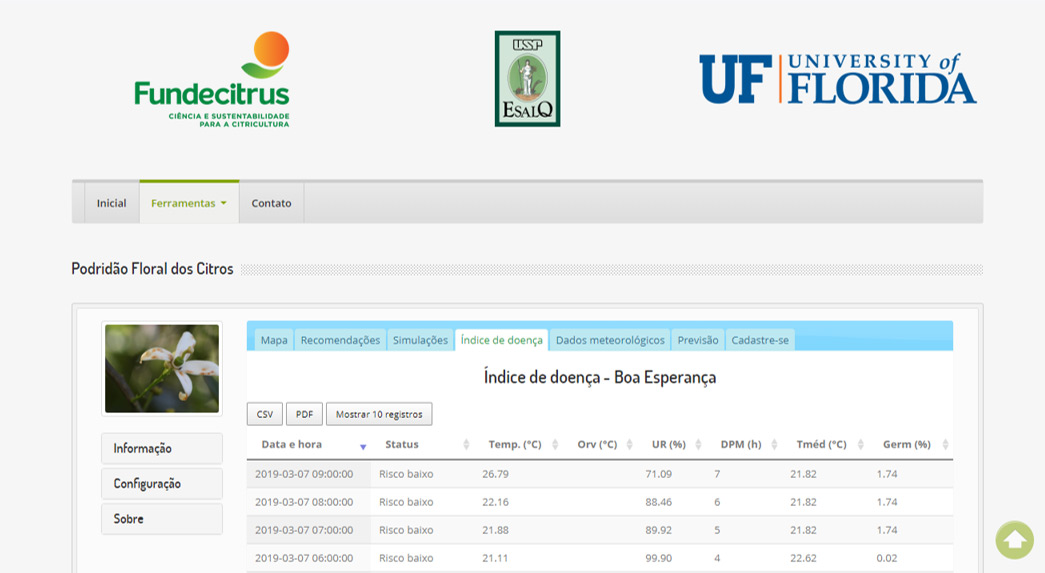The image size is (1045, 573).
Task: Open the Ferramentas dropdown menu
Action: 189,203
